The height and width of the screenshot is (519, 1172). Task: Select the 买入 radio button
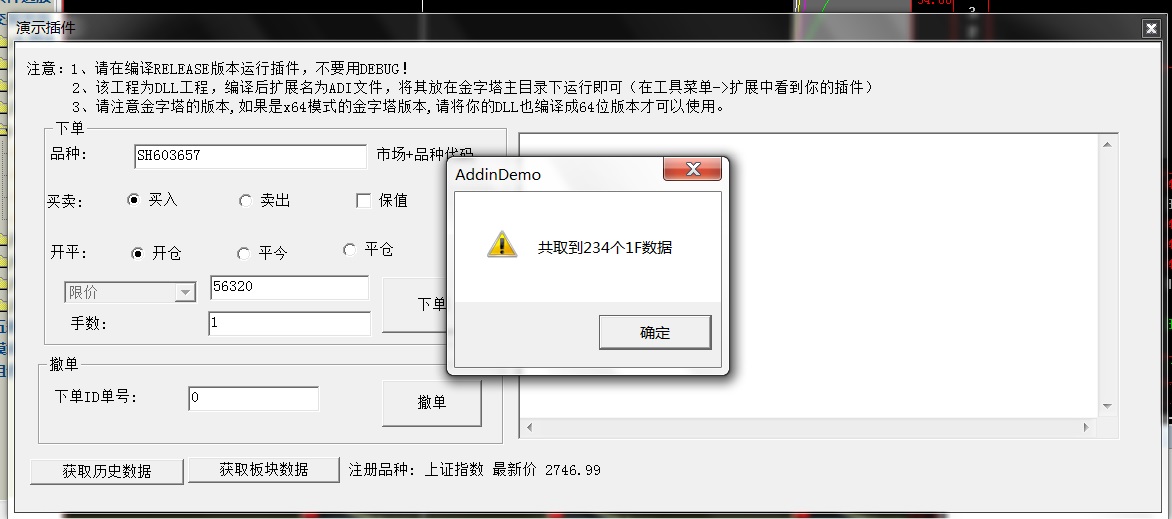coord(133,200)
